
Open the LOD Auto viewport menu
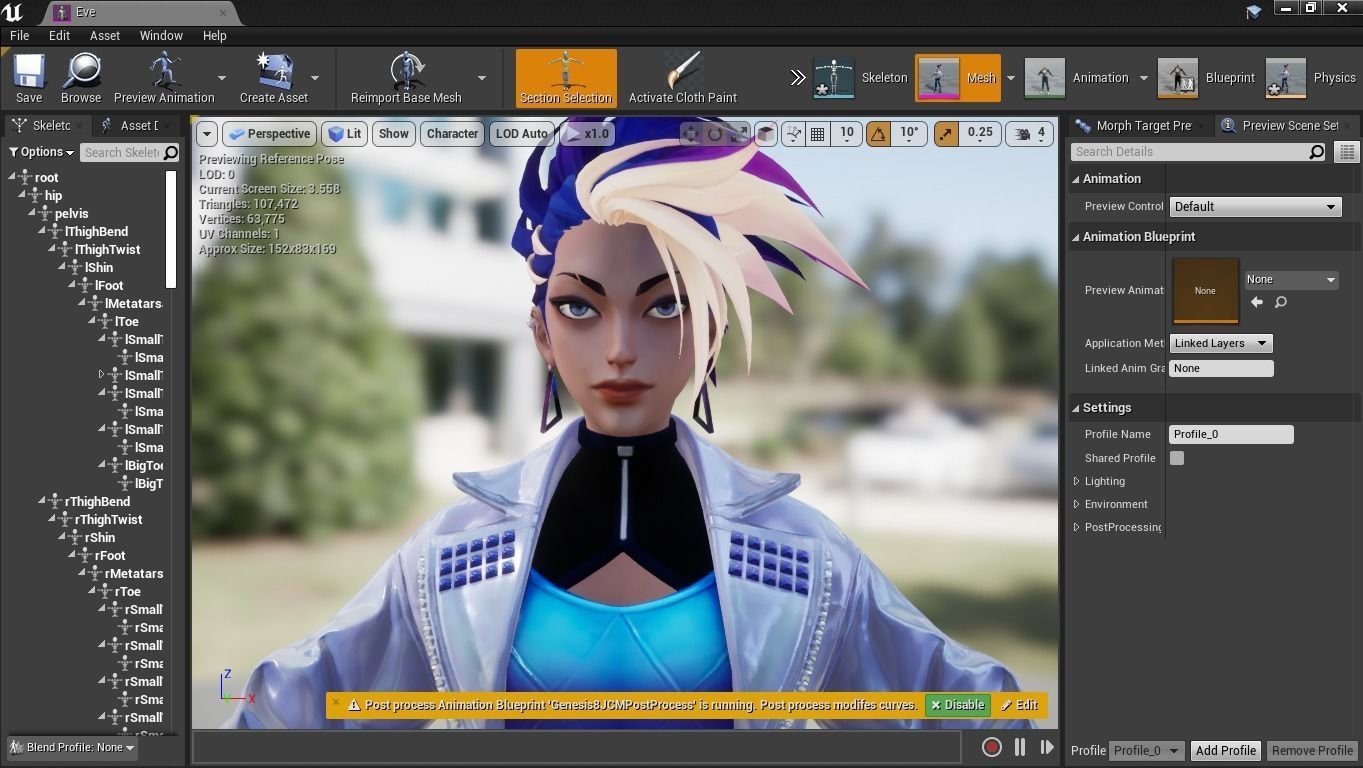[521, 134]
